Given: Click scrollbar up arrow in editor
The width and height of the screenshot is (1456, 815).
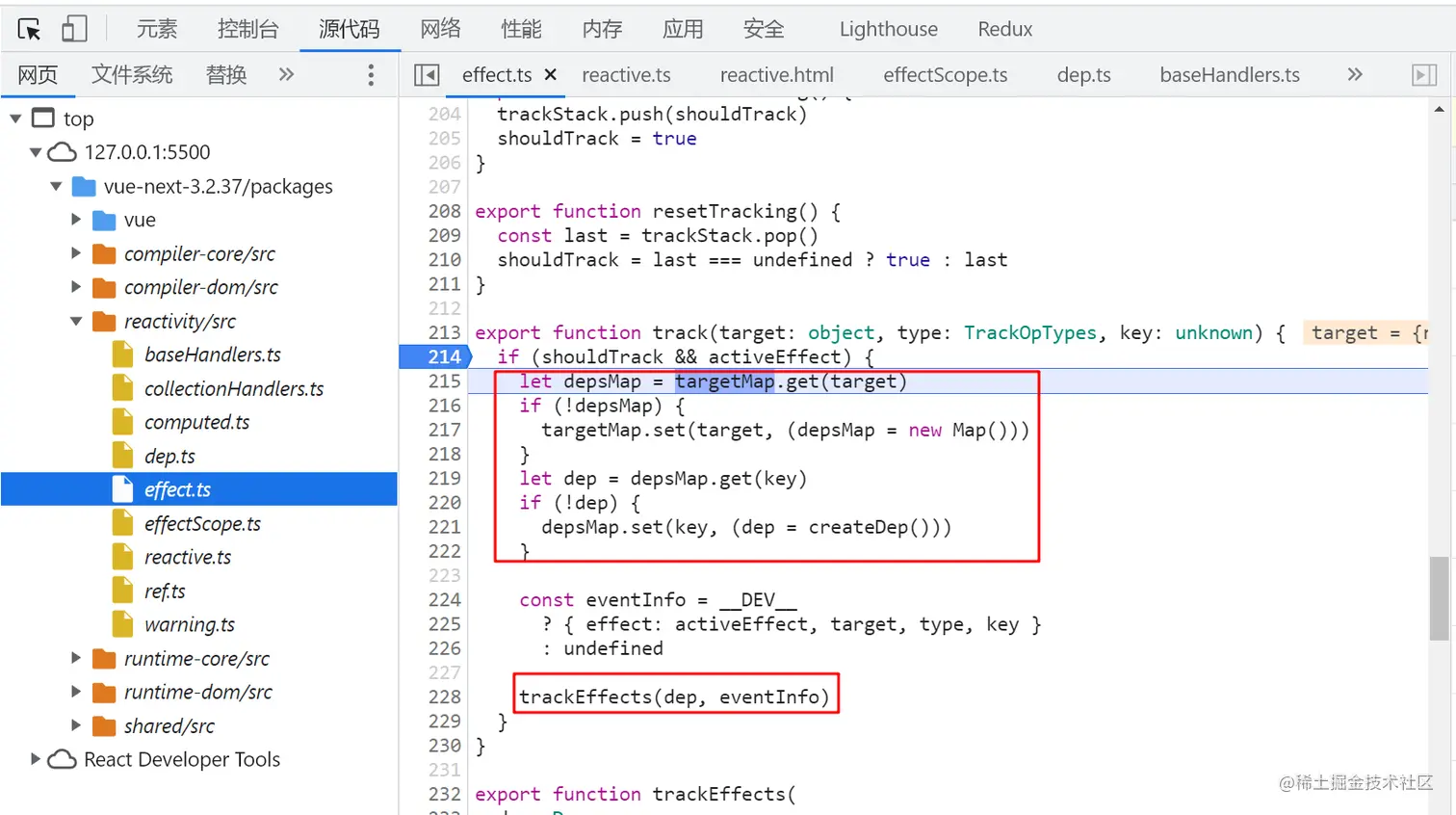Looking at the screenshot, I should click(x=1439, y=110).
